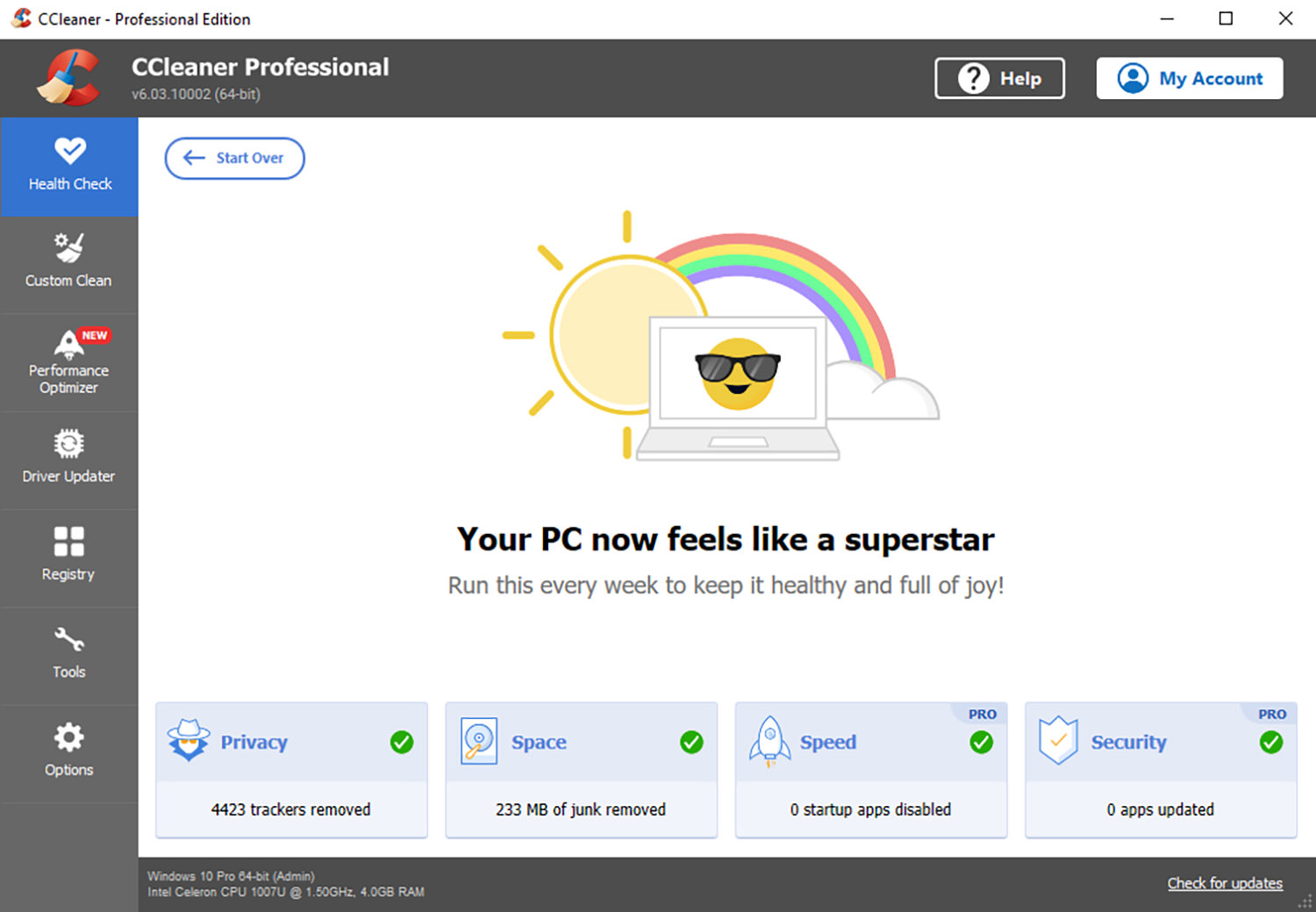Open the Options settings
Screen dimensions: 1316x912
click(69, 754)
